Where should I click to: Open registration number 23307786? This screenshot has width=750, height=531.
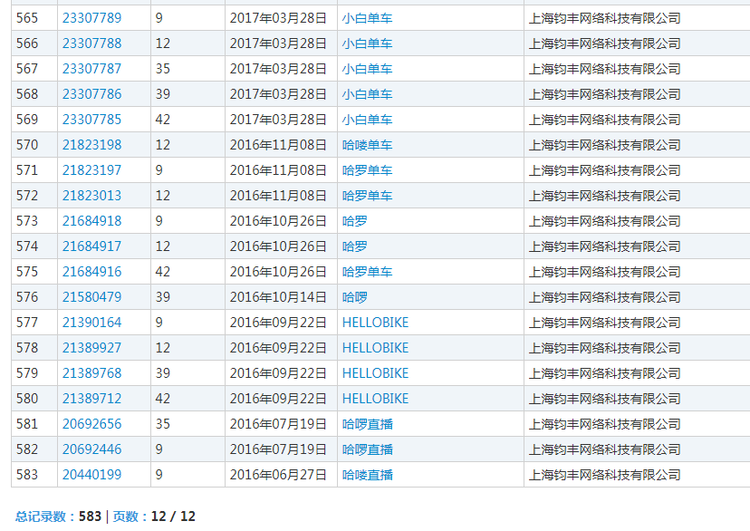[92, 94]
